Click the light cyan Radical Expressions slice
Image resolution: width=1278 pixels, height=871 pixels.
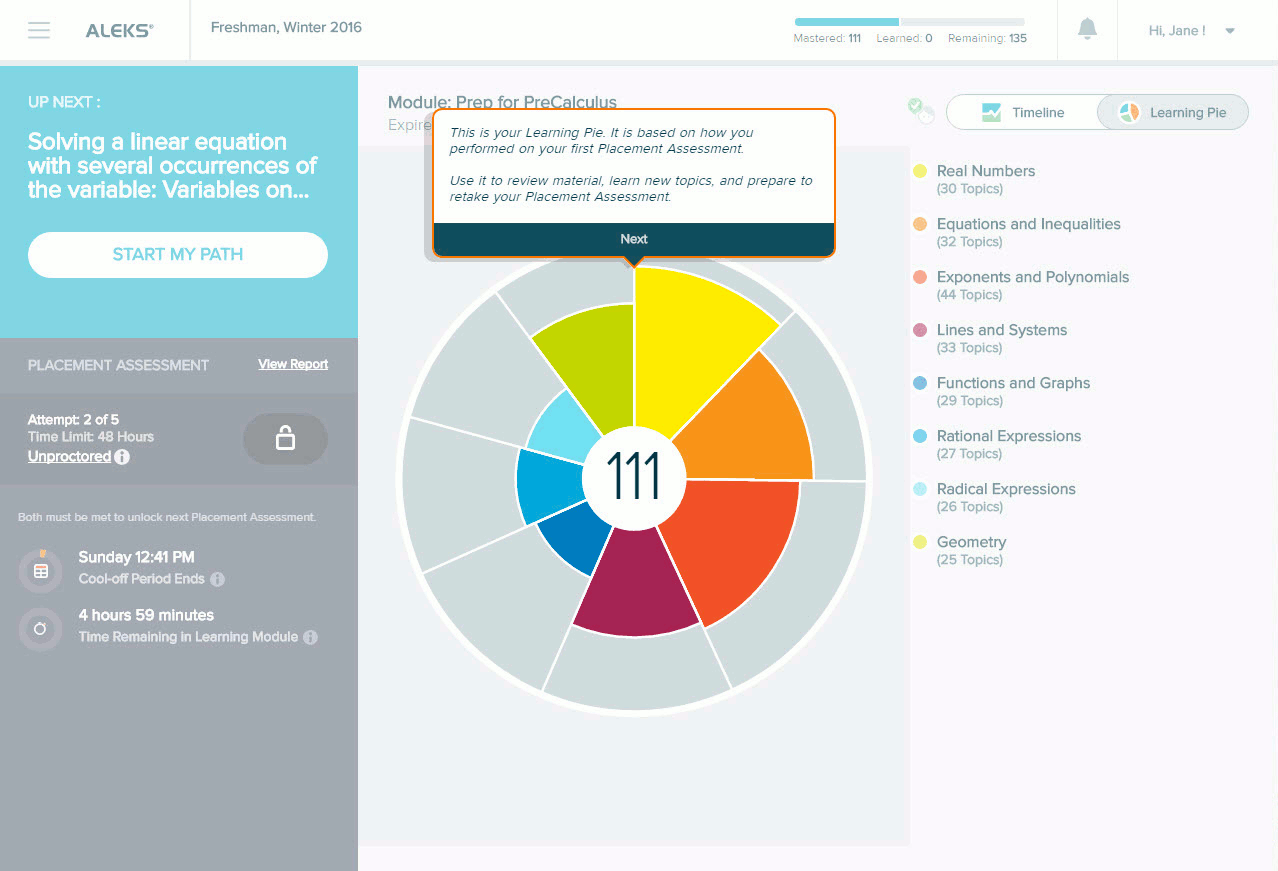click(x=566, y=426)
